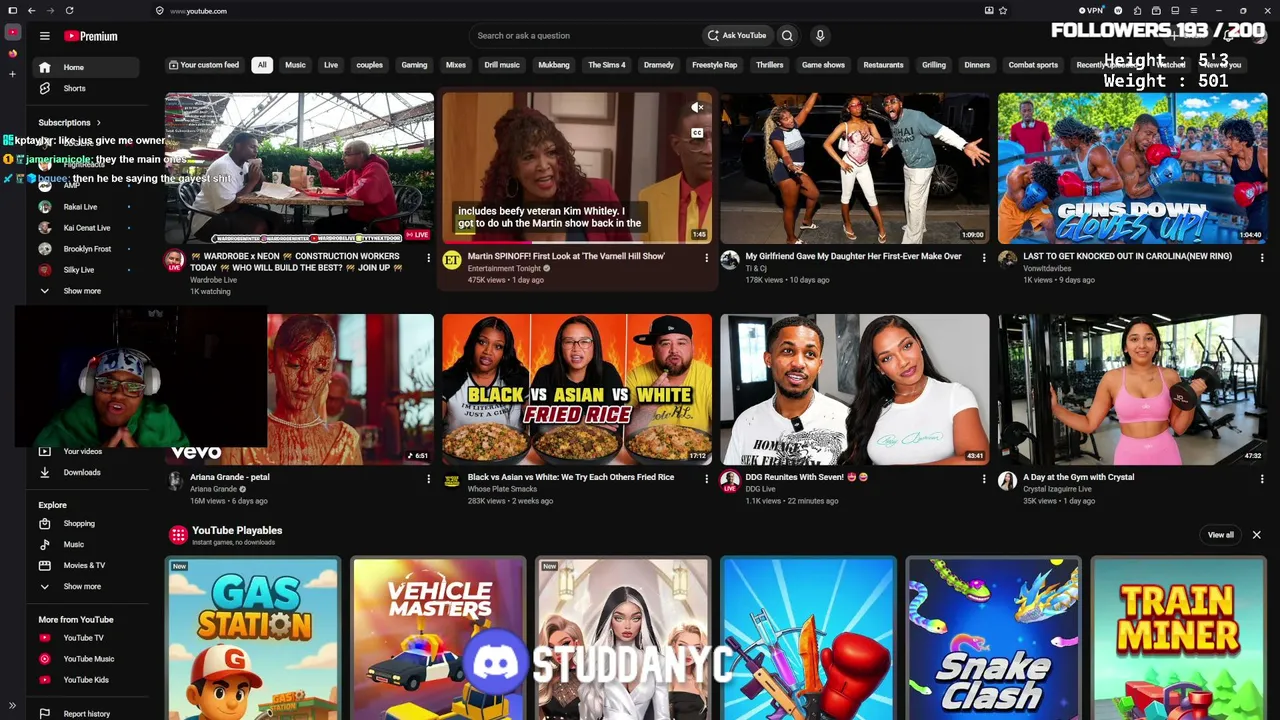Viewport: 1280px width, 720px height.
Task: Open the Kai Cenat Live subscription
Action: click(86, 228)
